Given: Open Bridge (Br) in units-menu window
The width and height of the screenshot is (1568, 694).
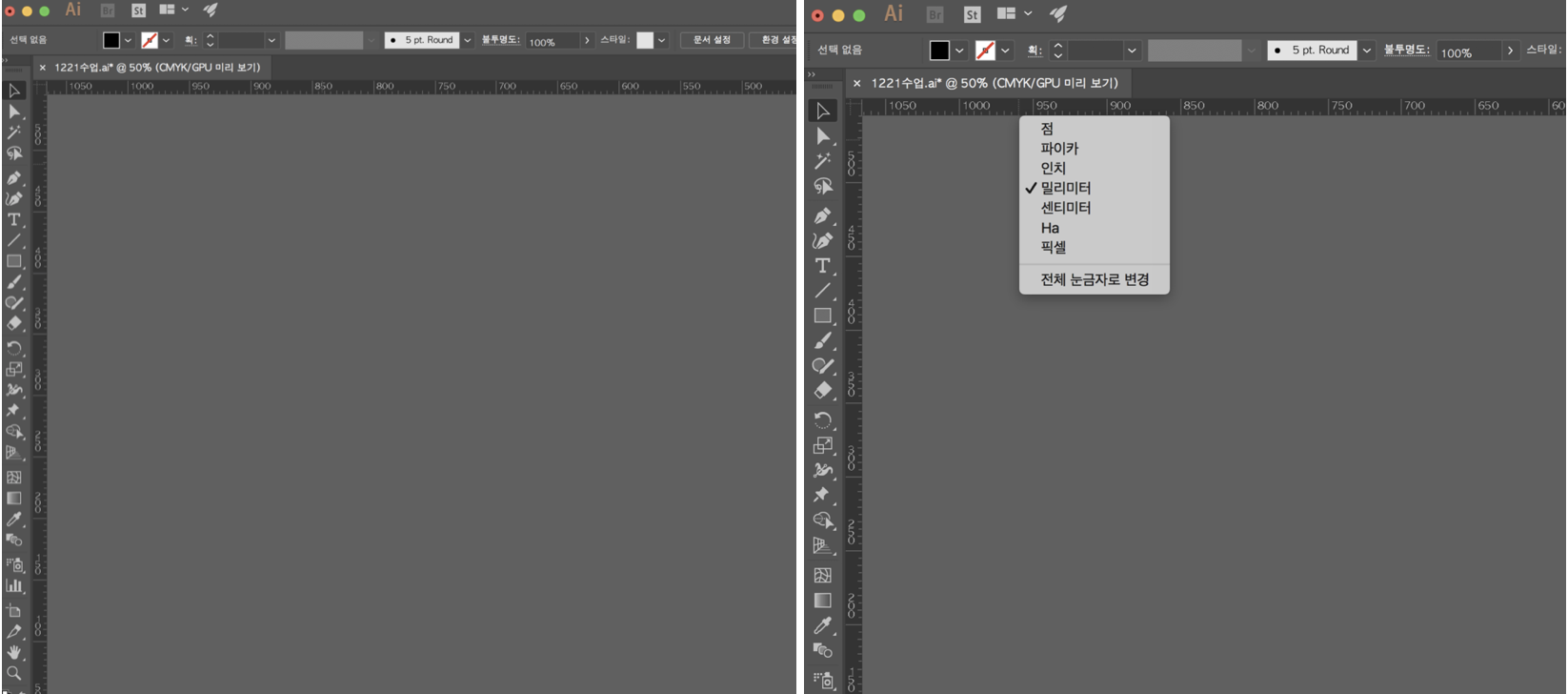Looking at the screenshot, I should point(935,14).
